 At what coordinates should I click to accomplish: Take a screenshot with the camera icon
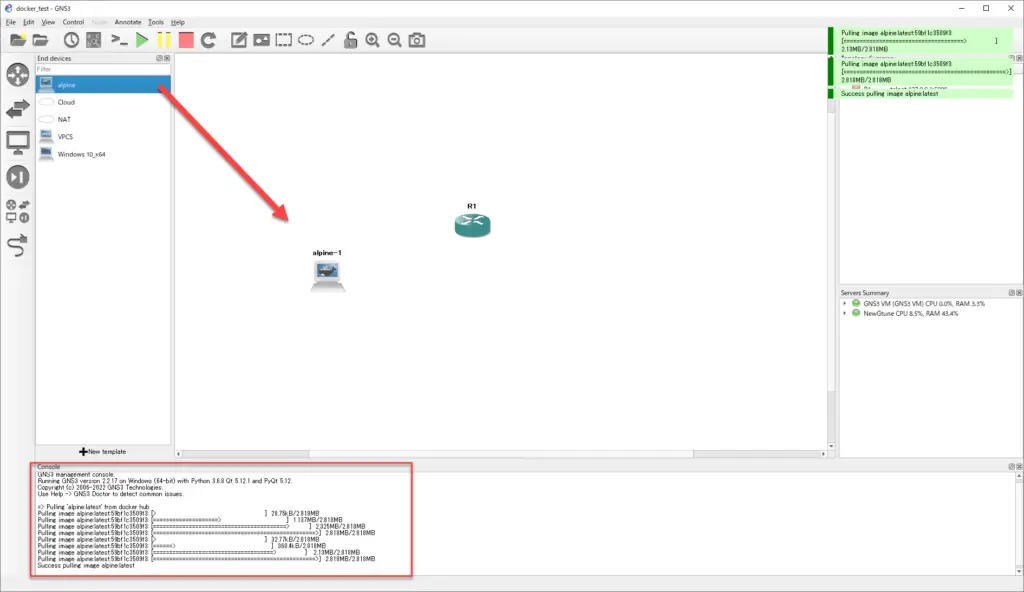click(x=417, y=41)
